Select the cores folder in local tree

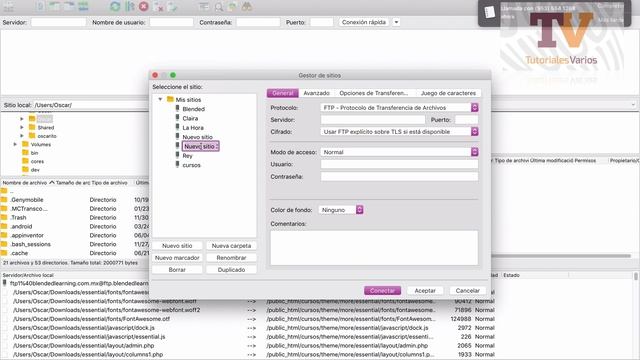(37, 162)
